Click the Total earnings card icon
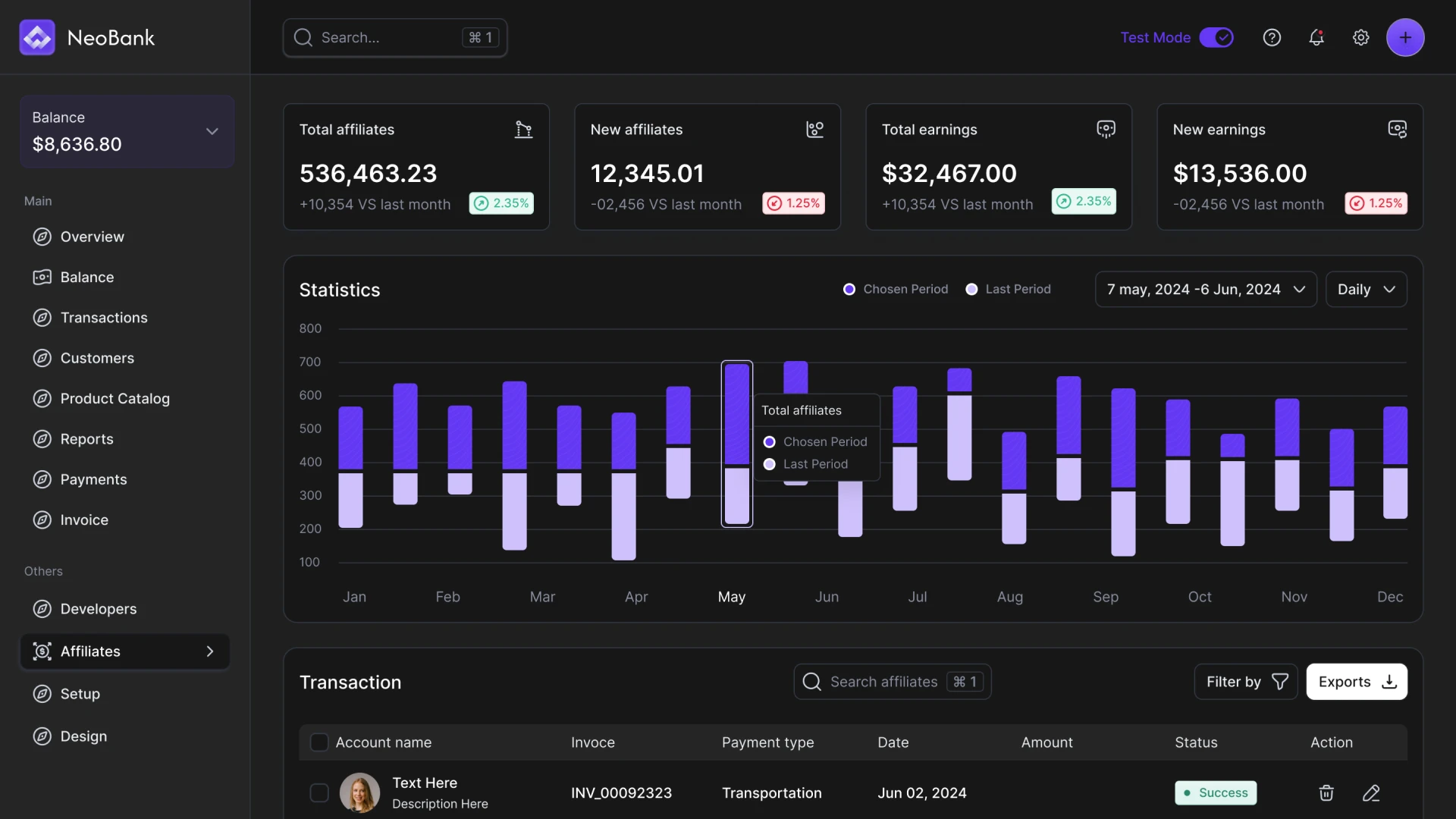Image resolution: width=1456 pixels, height=819 pixels. pos(1106,129)
